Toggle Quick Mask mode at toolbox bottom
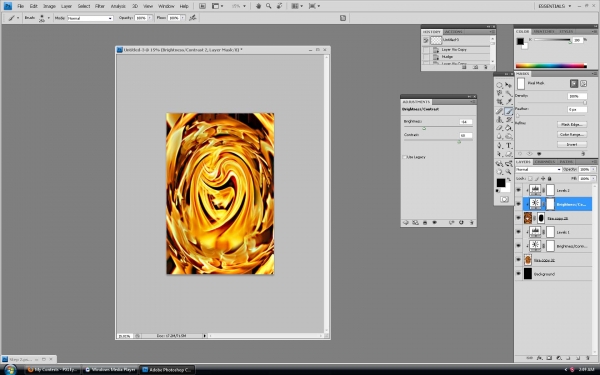The width and height of the screenshot is (600, 375). 504,199
